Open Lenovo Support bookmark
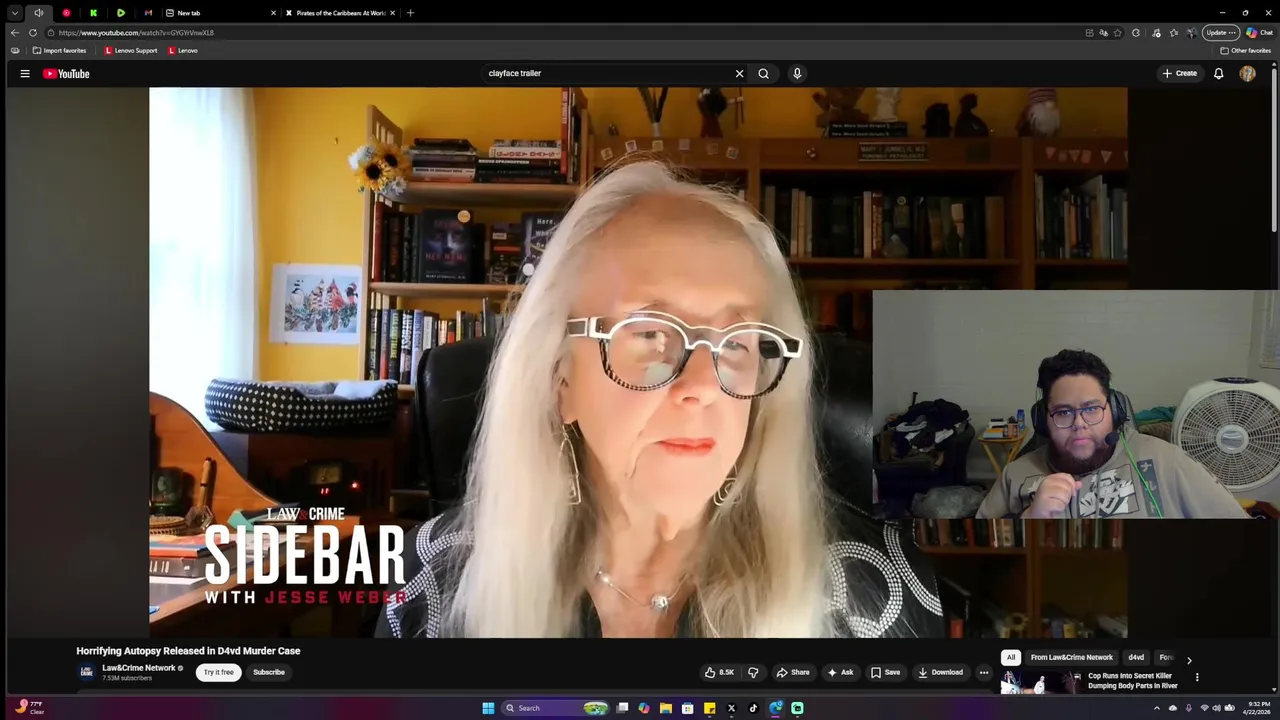The height and width of the screenshot is (720, 1280). pos(131,50)
